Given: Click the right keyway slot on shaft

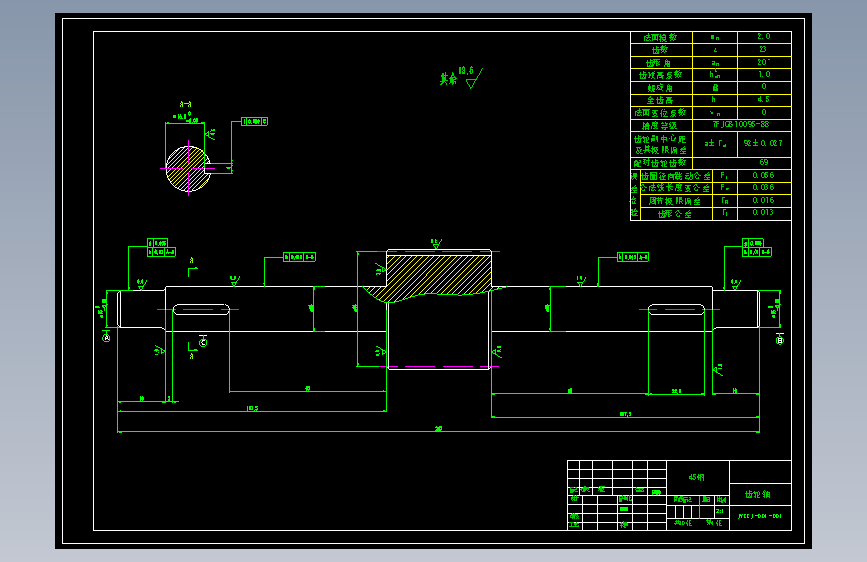Looking at the screenshot, I should [x=676, y=309].
